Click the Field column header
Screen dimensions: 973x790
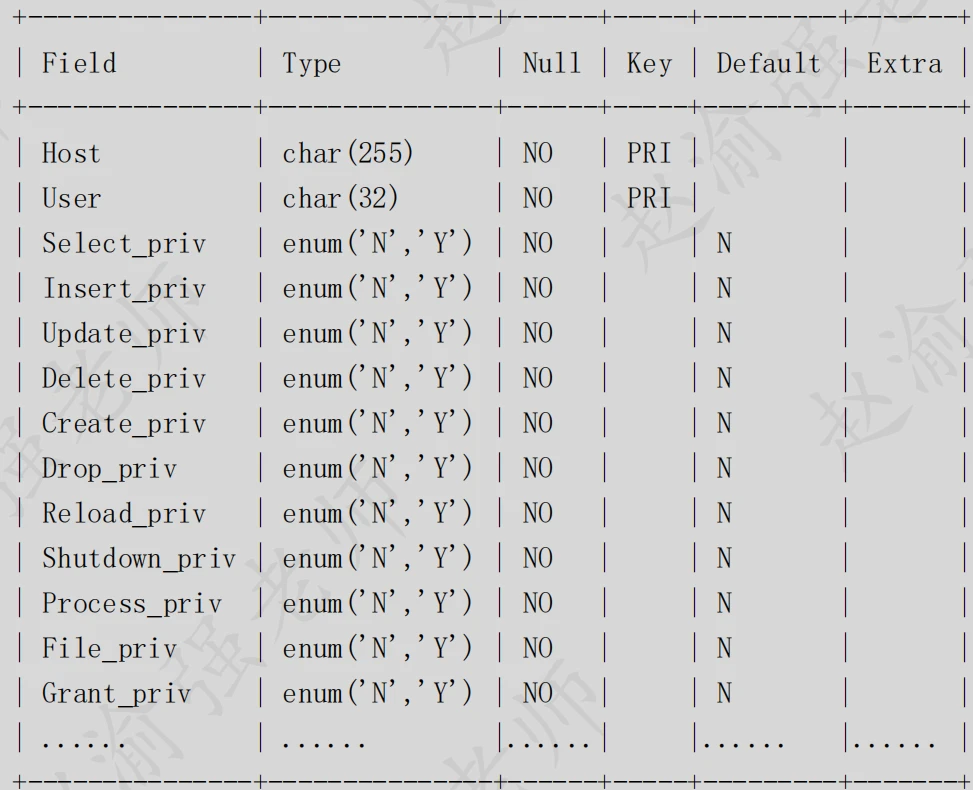(x=79, y=63)
